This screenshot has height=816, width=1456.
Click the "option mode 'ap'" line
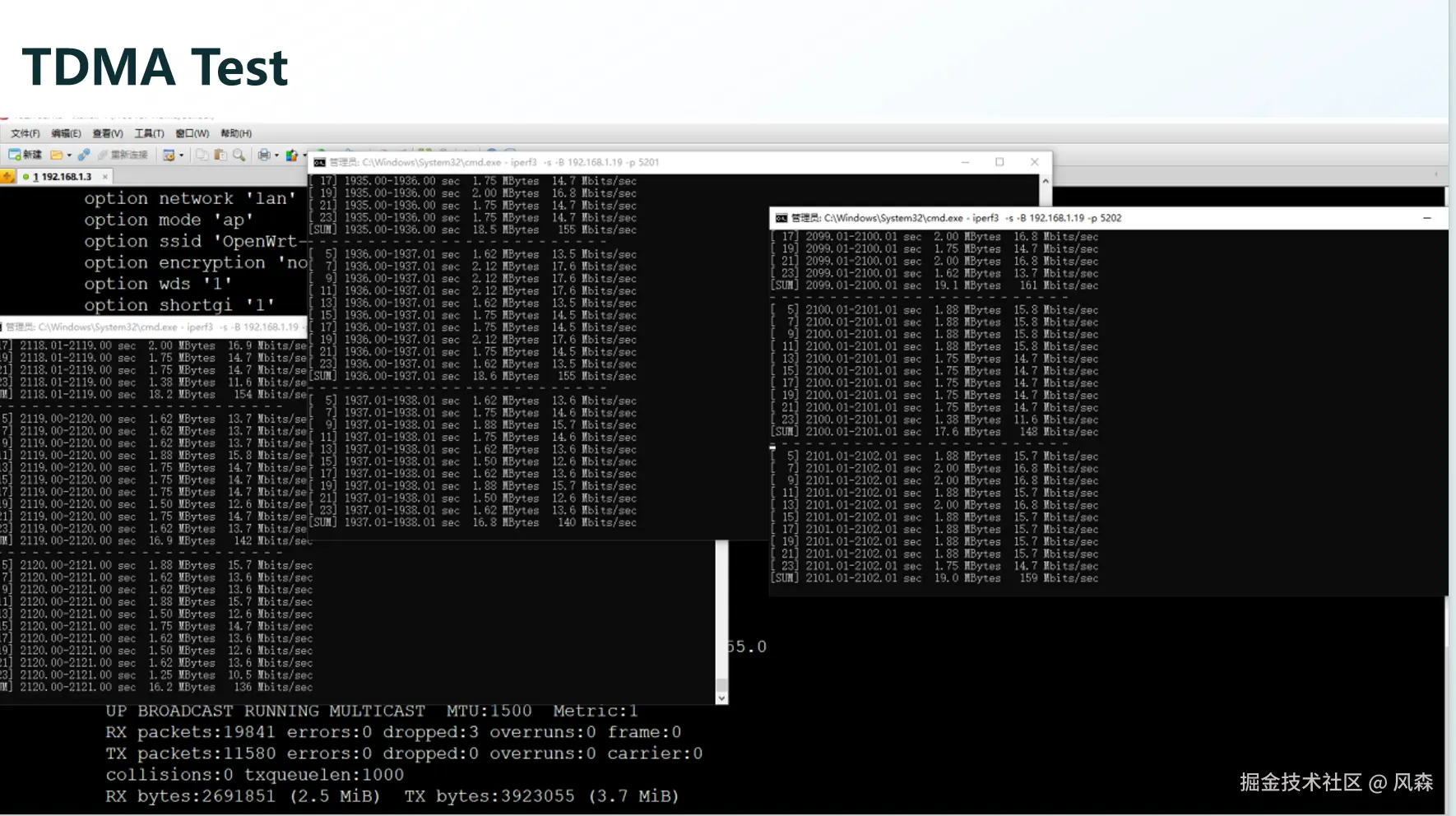click(169, 220)
